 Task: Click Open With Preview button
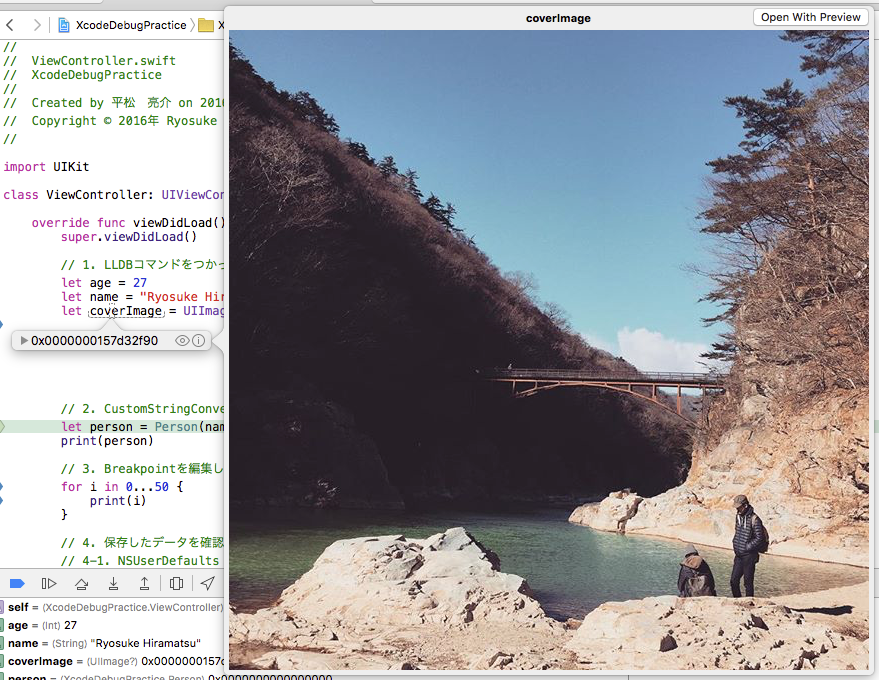pyautogui.click(x=810, y=17)
